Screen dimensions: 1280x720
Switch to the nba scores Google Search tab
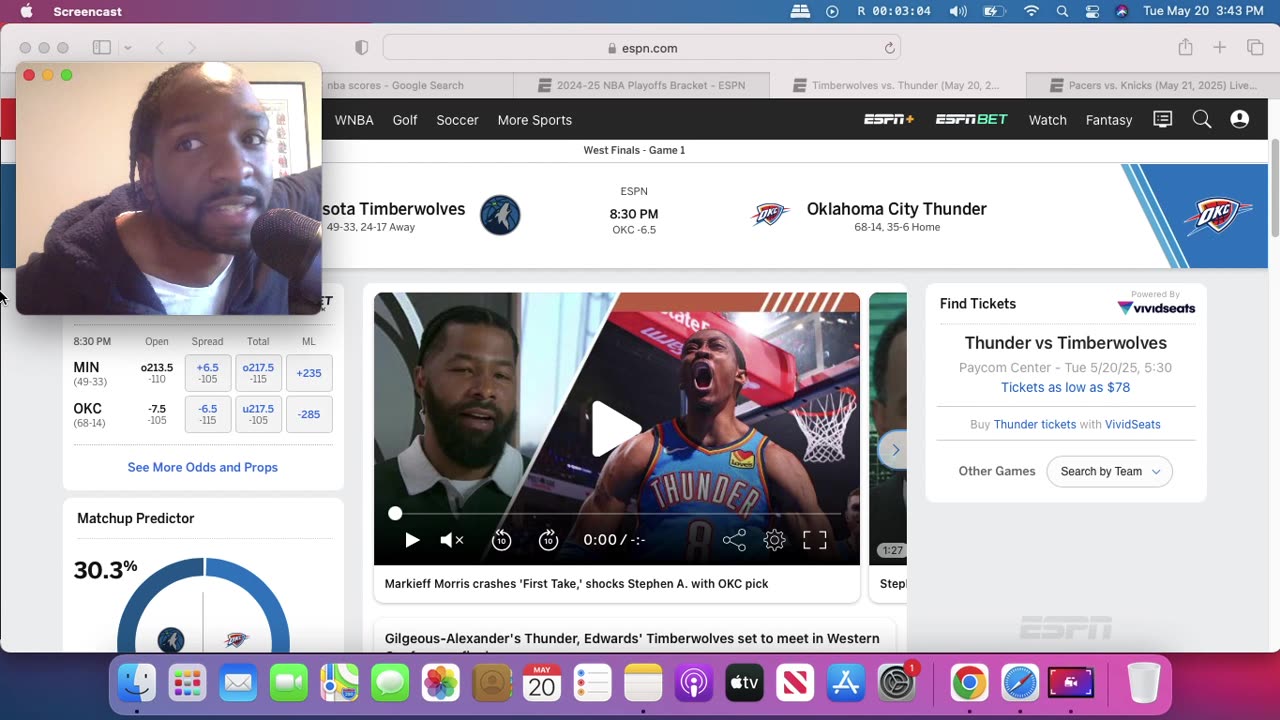pos(396,86)
